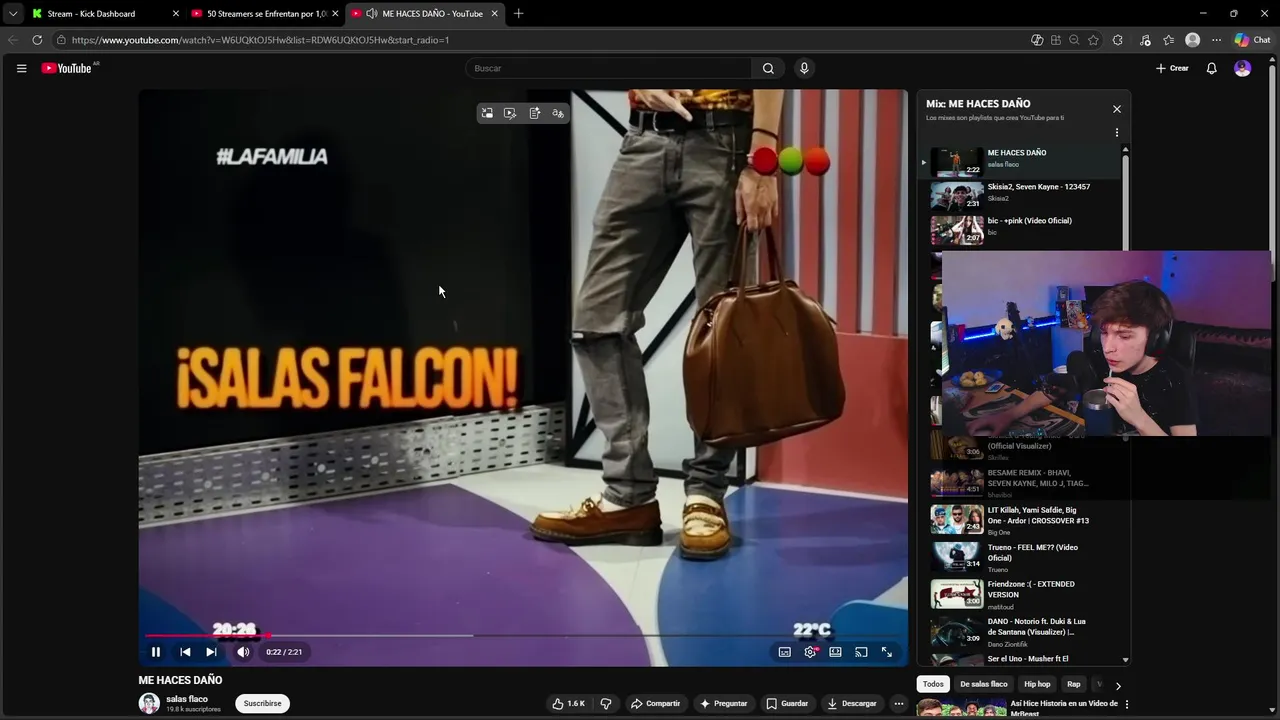Open the salas flaco channel avatar
Screen dimensions: 1280x720
[x=149, y=703]
